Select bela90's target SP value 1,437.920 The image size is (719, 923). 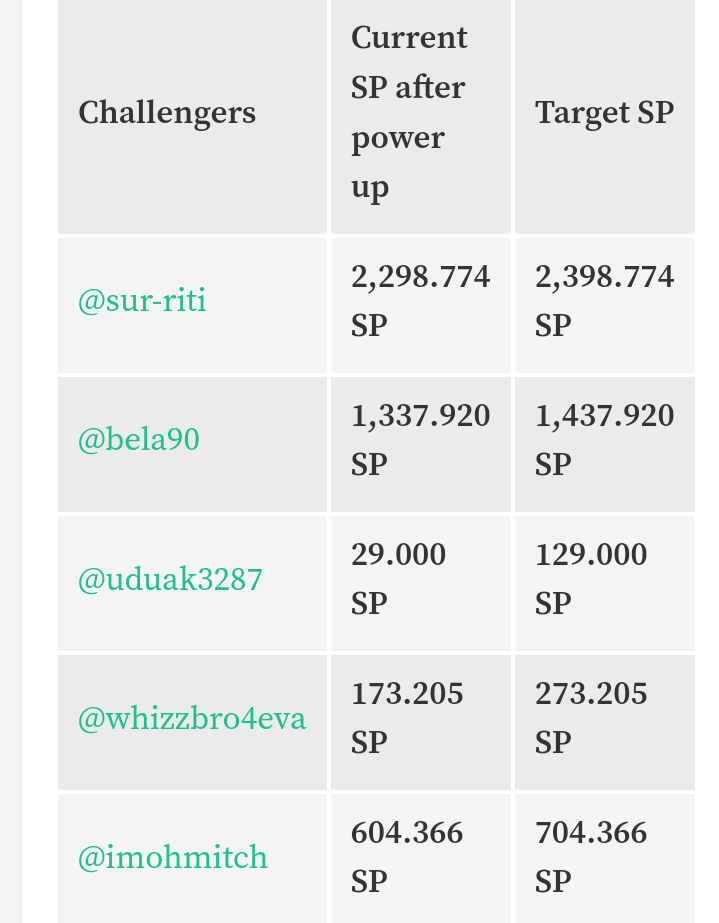point(604,416)
